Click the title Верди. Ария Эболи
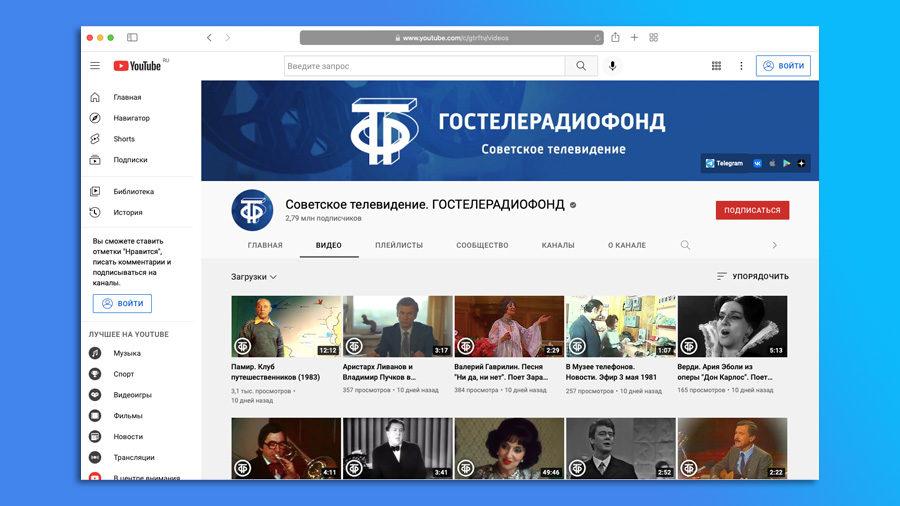This screenshot has width=900, height=506. [725, 372]
